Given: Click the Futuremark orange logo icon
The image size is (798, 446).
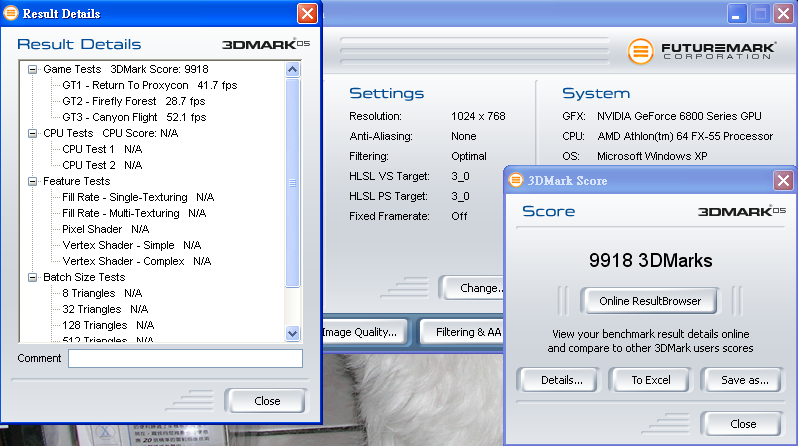Looking at the screenshot, I should click(640, 51).
